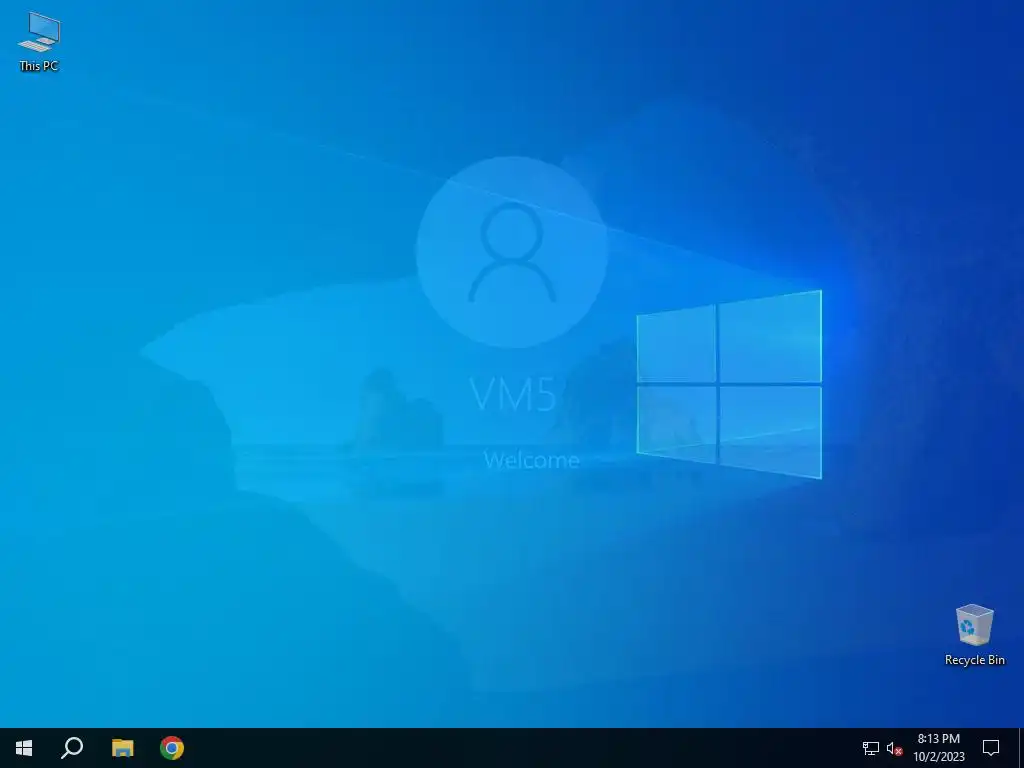The image size is (1024, 768).
Task: Open muted volume tray icon
Action: click(x=895, y=748)
